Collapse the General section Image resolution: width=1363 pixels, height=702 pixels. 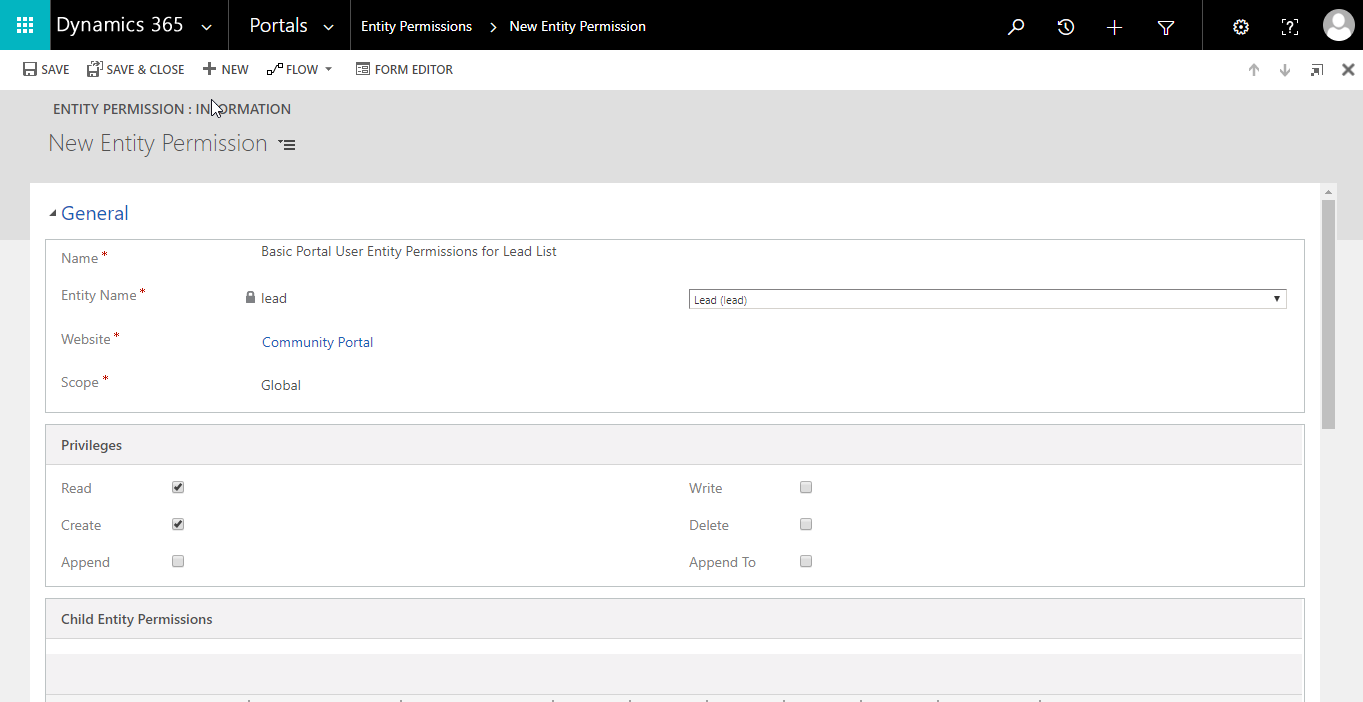pyautogui.click(x=53, y=214)
